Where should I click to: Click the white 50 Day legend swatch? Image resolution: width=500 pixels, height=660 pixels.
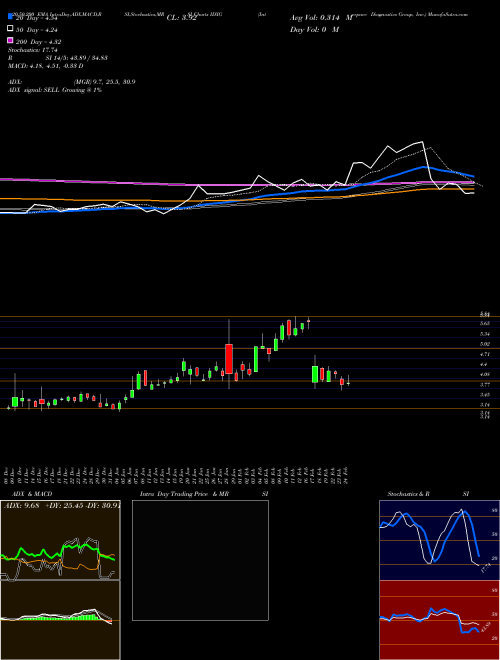10,29
